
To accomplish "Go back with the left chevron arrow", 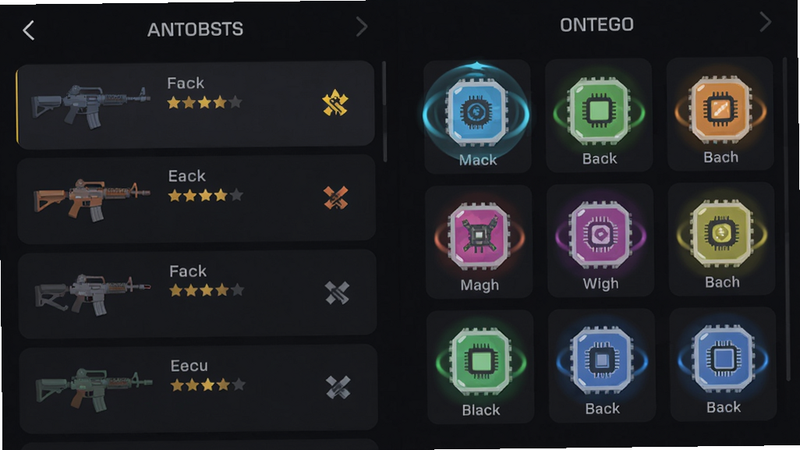I will pyautogui.click(x=29, y=31).
